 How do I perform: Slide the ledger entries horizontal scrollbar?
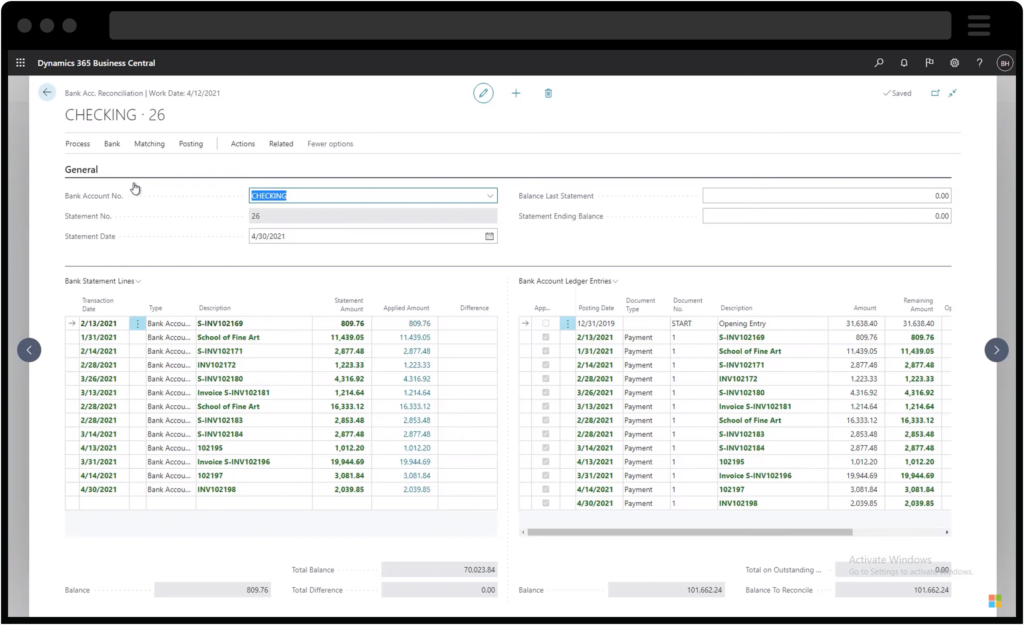tap(690, 532)
